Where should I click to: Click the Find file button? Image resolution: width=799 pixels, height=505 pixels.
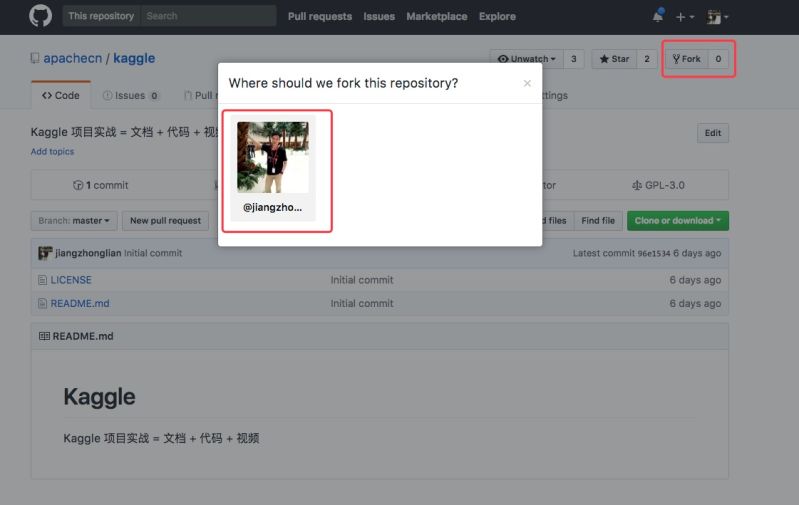tap(598, 221)
